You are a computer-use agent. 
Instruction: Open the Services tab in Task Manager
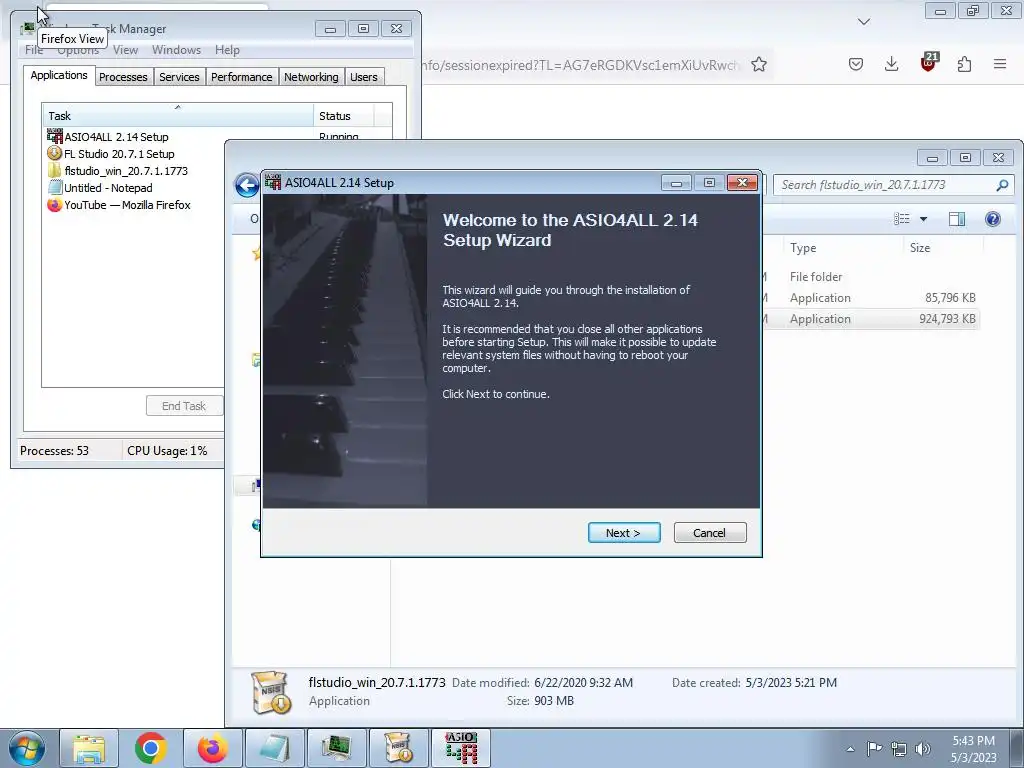click(180, 77)
